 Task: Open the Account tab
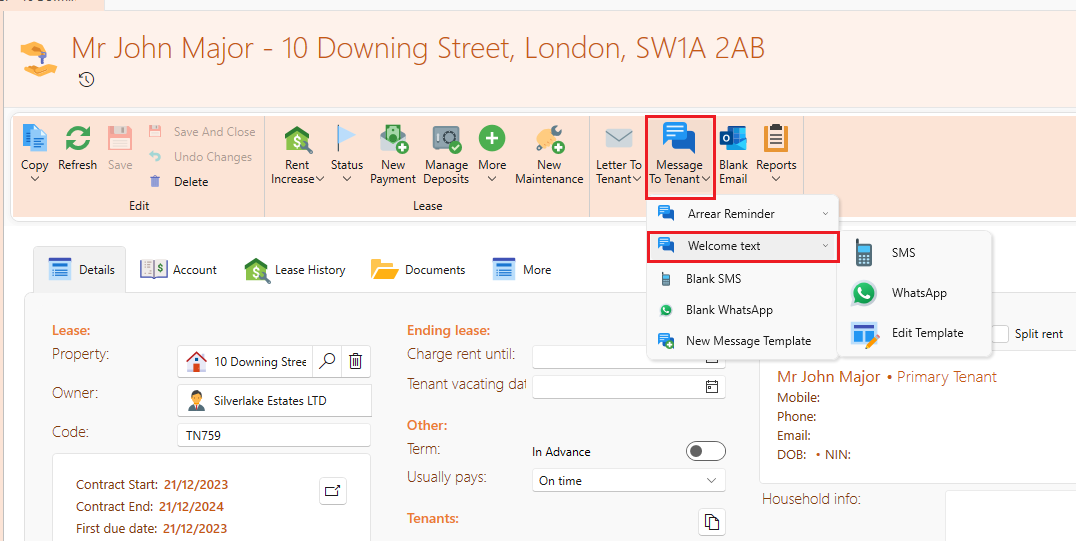(178, 270)
